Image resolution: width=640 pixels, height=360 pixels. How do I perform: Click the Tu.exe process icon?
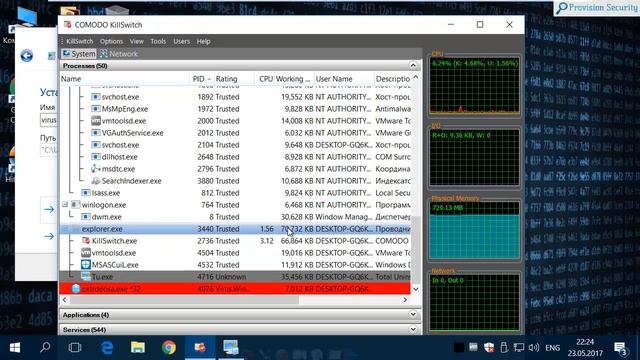(86, 277)
